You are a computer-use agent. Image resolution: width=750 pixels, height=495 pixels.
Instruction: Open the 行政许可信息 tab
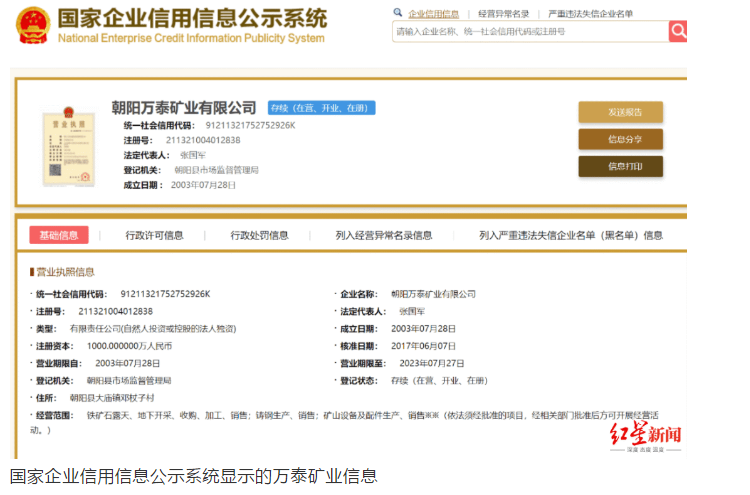[154, 235]
